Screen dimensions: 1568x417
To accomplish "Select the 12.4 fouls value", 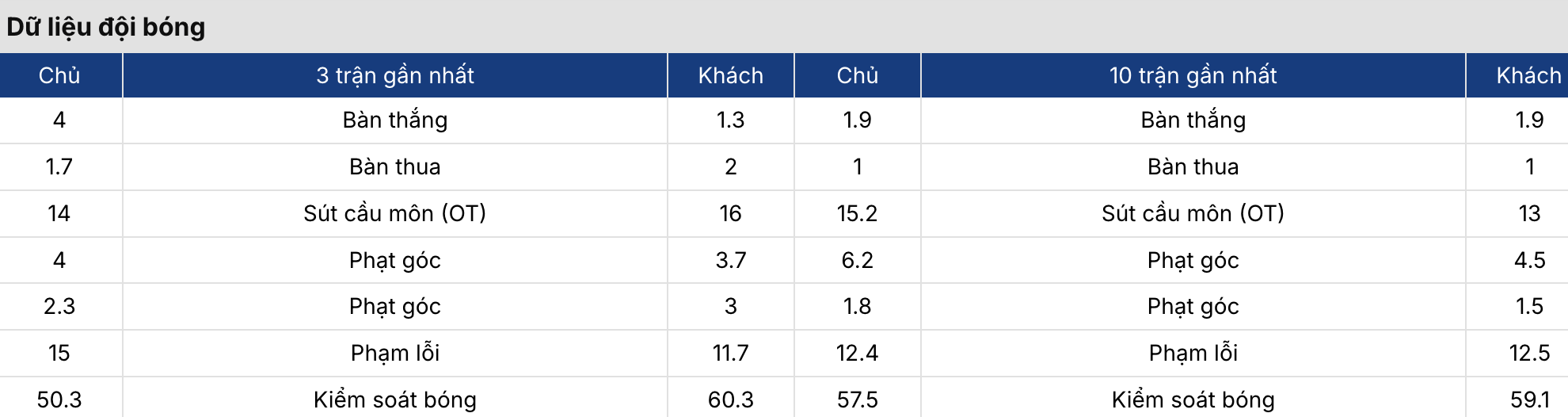I will click(857, 353).
